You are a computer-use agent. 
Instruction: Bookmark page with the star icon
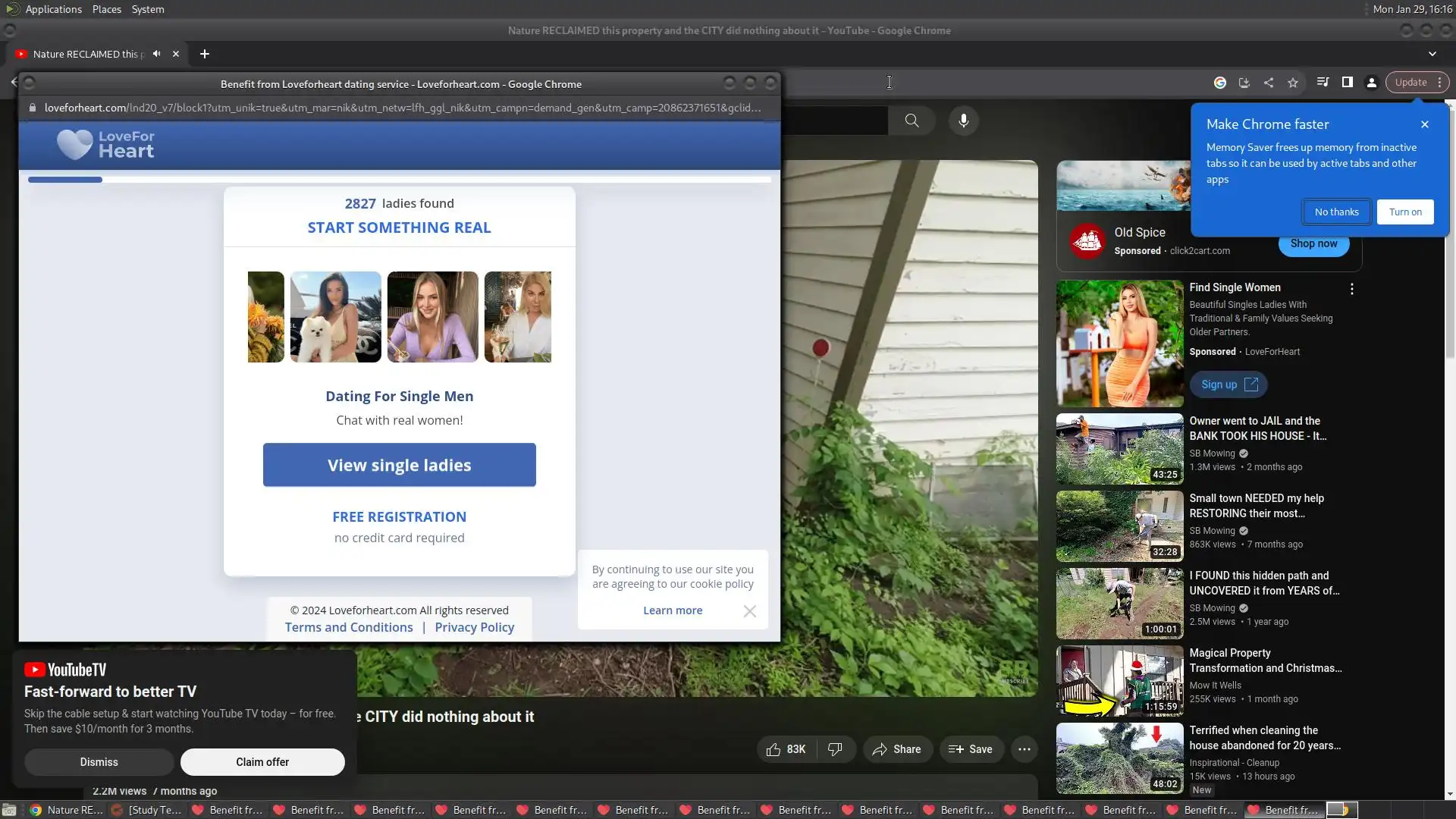point(1293,83)
